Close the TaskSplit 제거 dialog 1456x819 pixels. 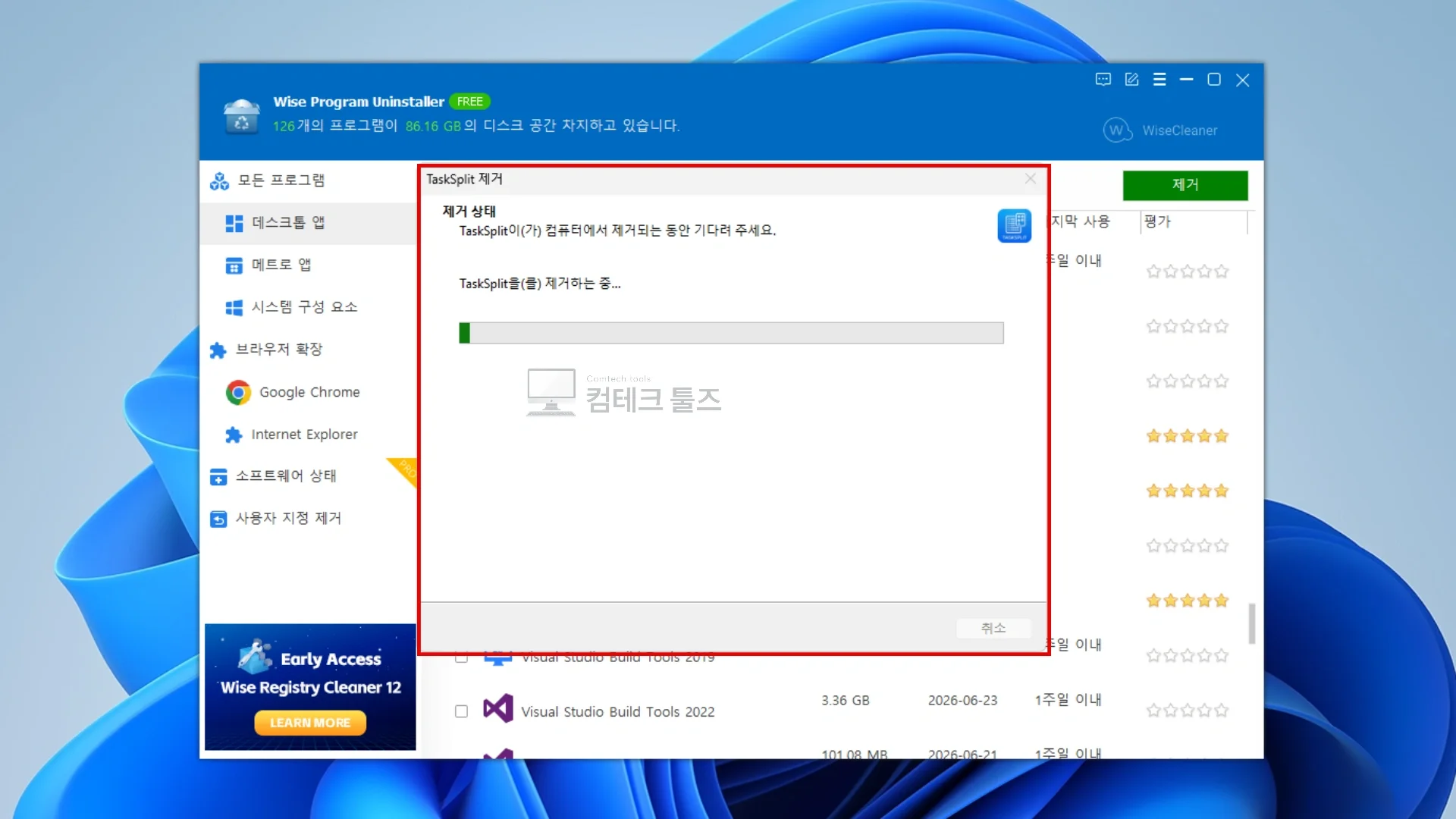[1030, 179]
